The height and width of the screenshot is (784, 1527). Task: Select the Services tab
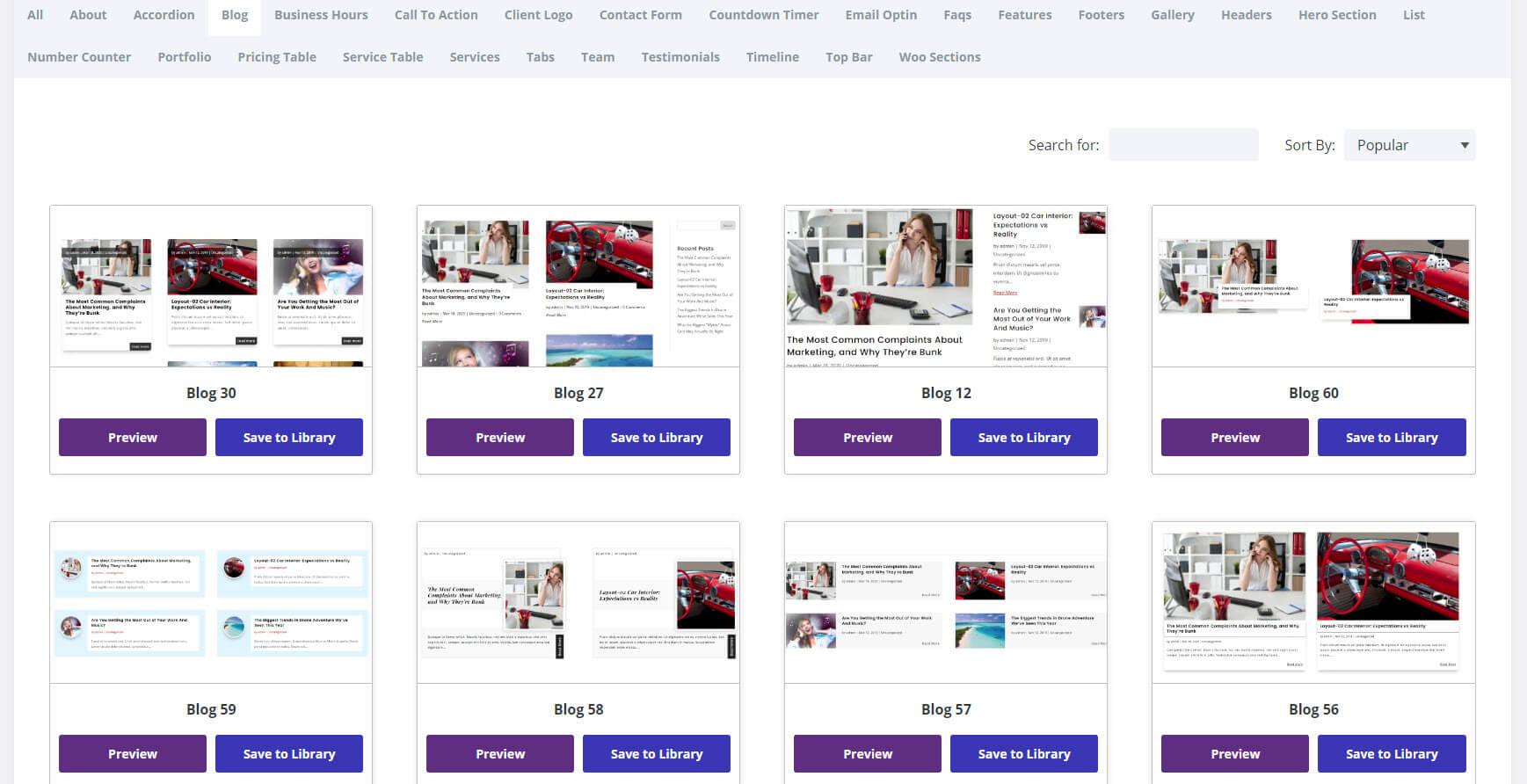tap(475, 57)
